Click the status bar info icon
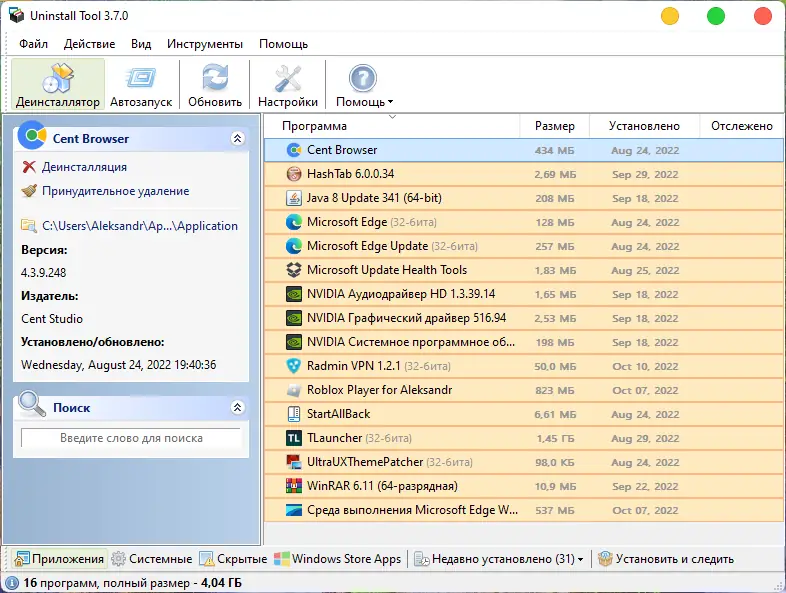Viewport: 786px width, 593px height. click(12, 583)
